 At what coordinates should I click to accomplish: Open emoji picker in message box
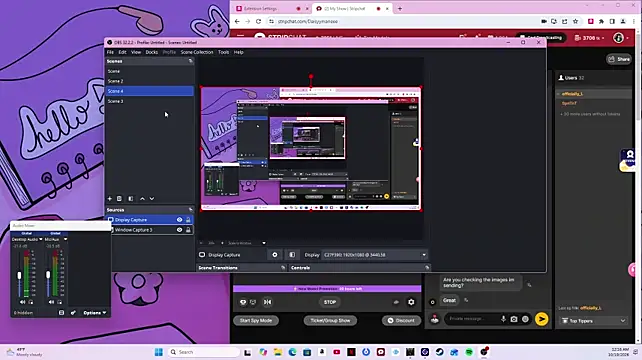[x=525, y=319]
